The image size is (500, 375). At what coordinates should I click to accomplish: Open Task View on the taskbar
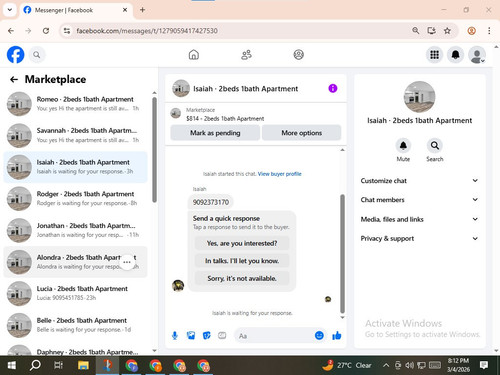[58, 365]
